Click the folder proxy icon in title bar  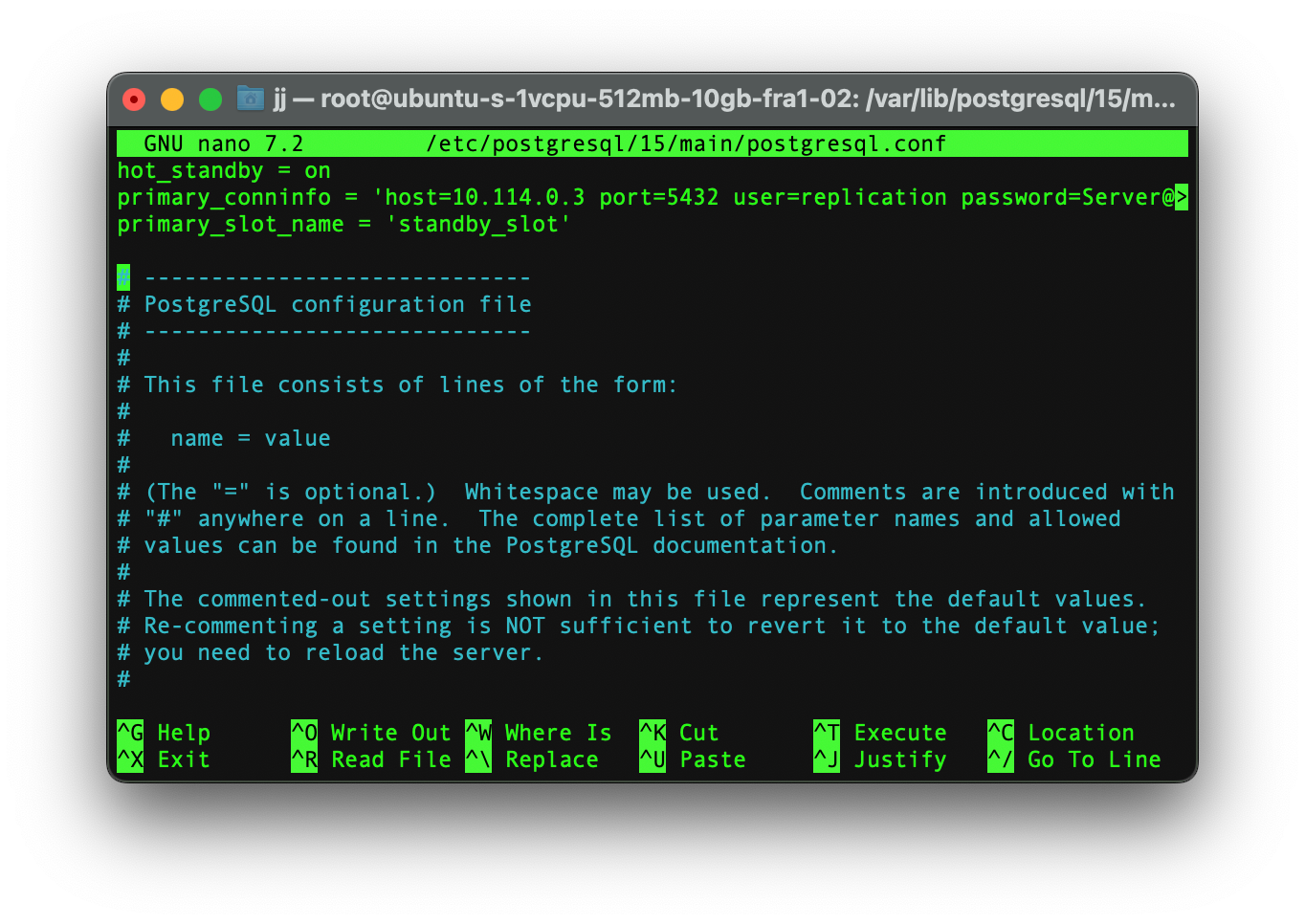coord(250,98)
